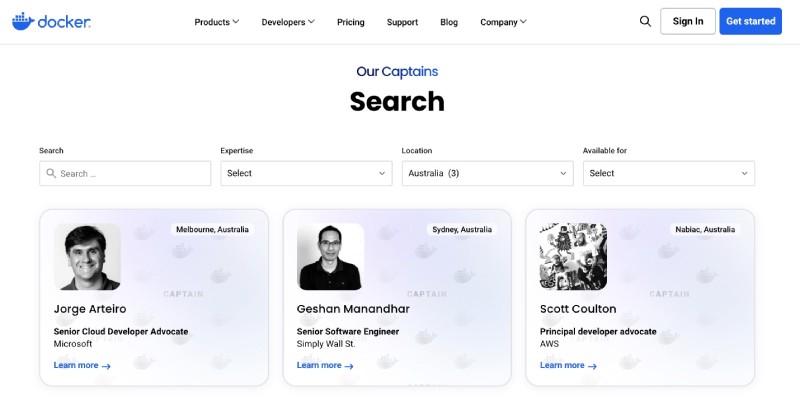Image resolution: width=800 pixels, height=414 pixels.
Task: Click Jorge Arteiro's profile photo
Action: tap(87, 256)
